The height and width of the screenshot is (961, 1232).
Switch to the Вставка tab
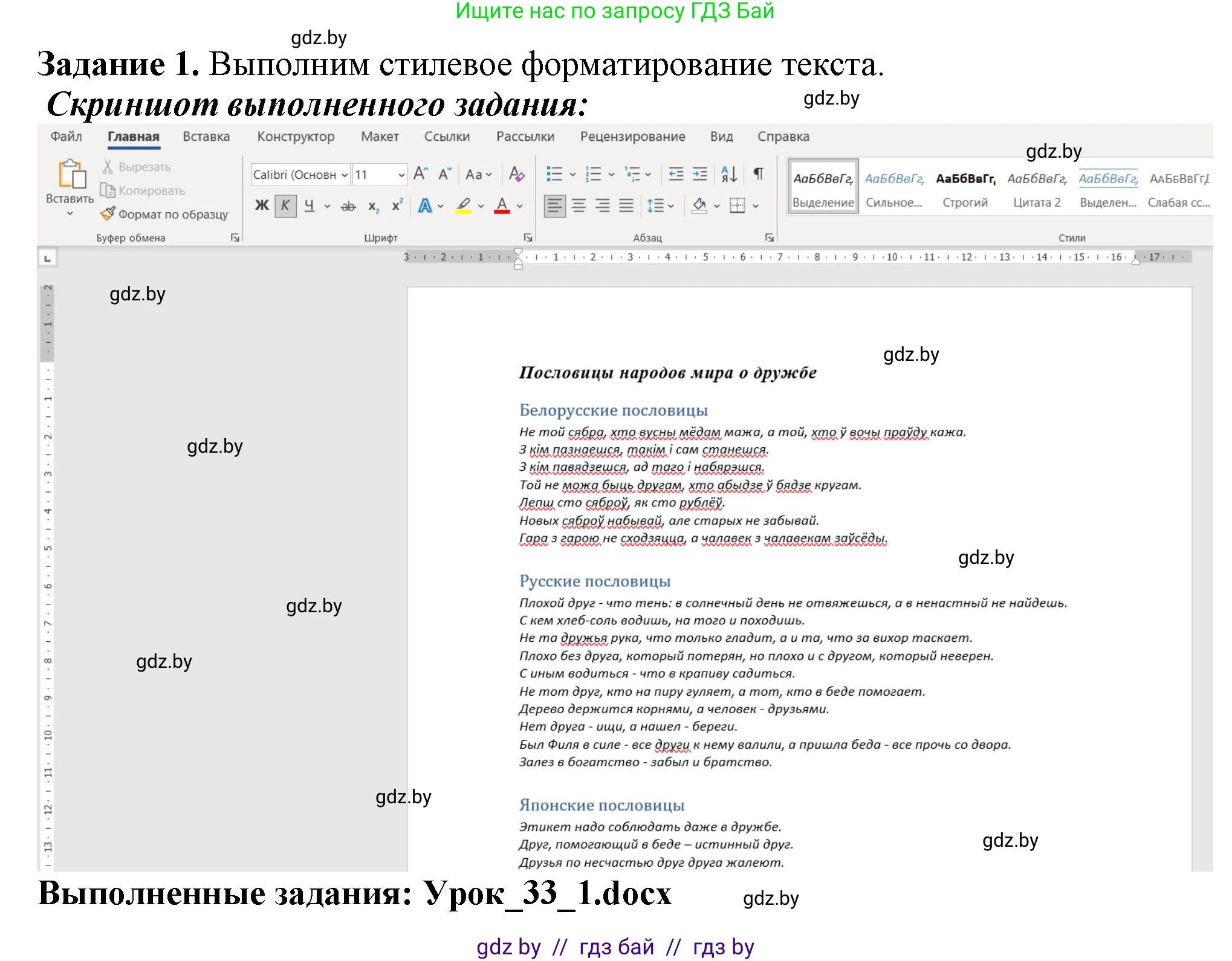click(206, 136)
